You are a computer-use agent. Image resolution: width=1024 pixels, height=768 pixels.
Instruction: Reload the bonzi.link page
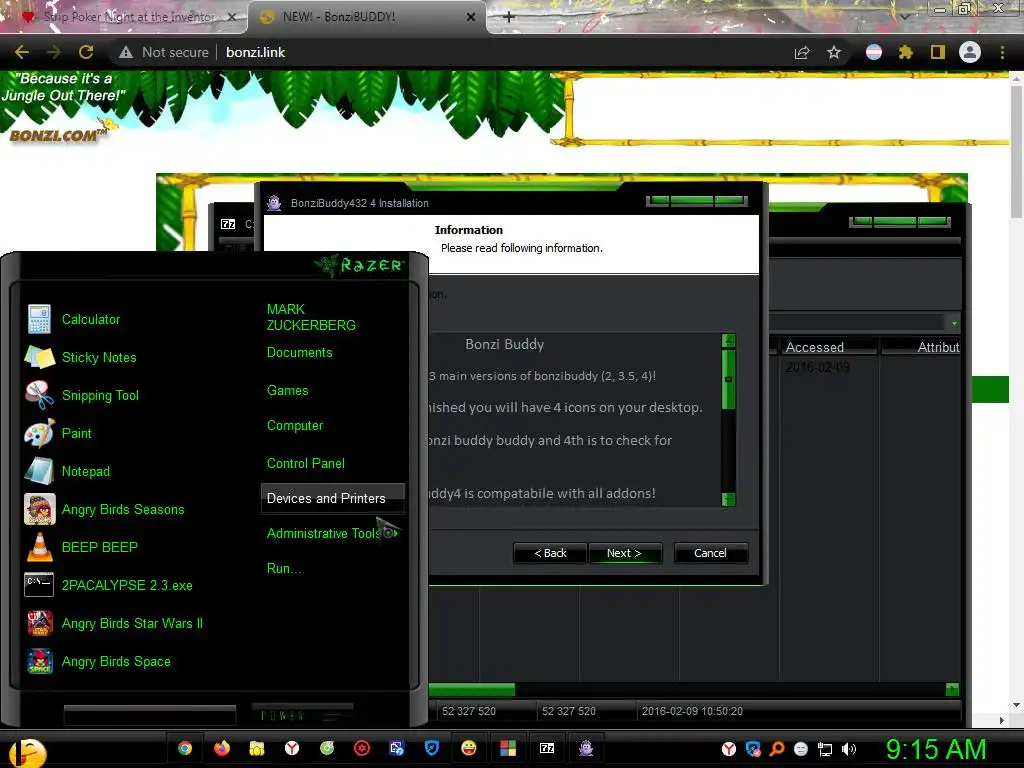pyautogui.click(x=86, y=52)
